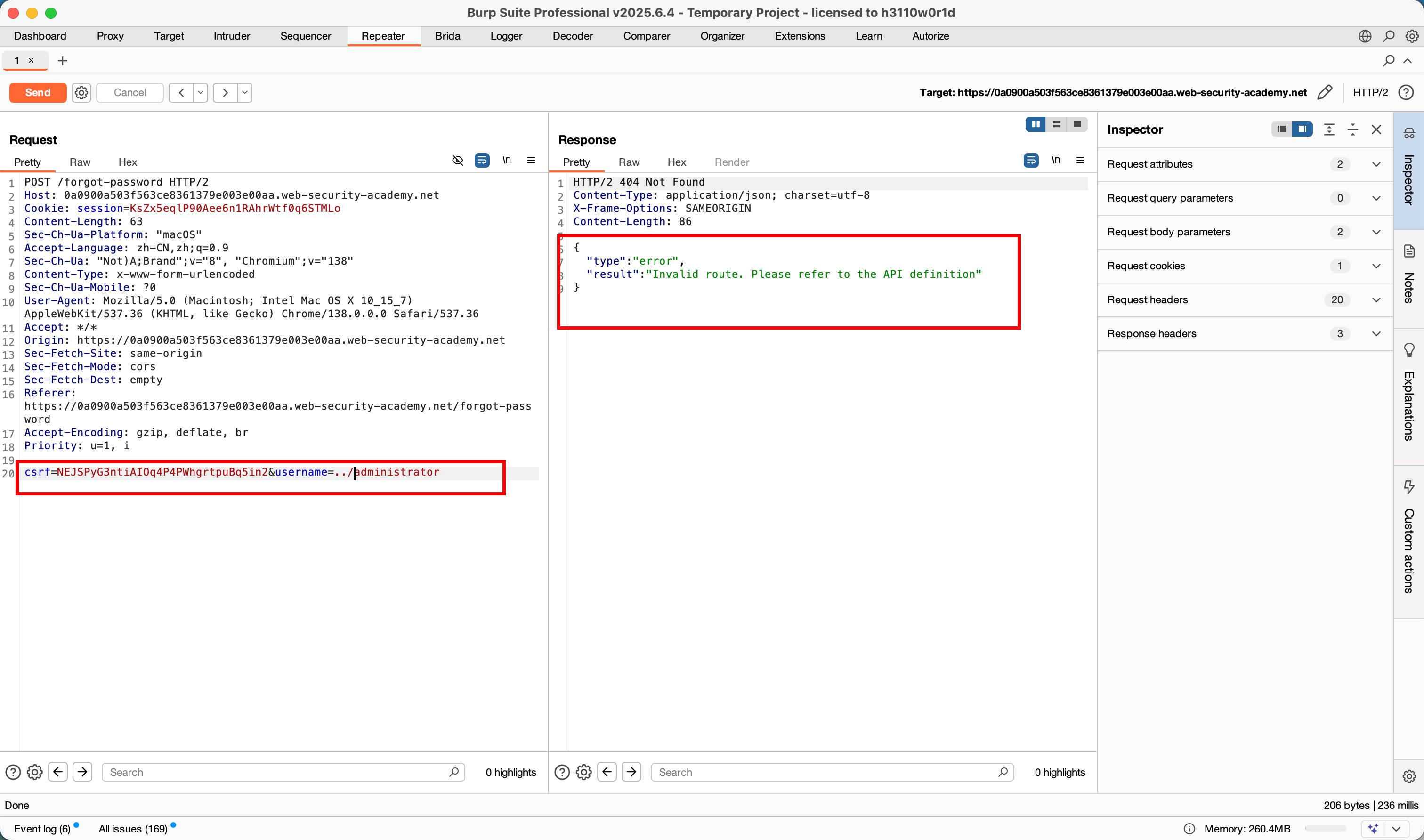The image size is (1424, 840).
Task: Click the edit target pencil icon
Action: [1324, 92]
